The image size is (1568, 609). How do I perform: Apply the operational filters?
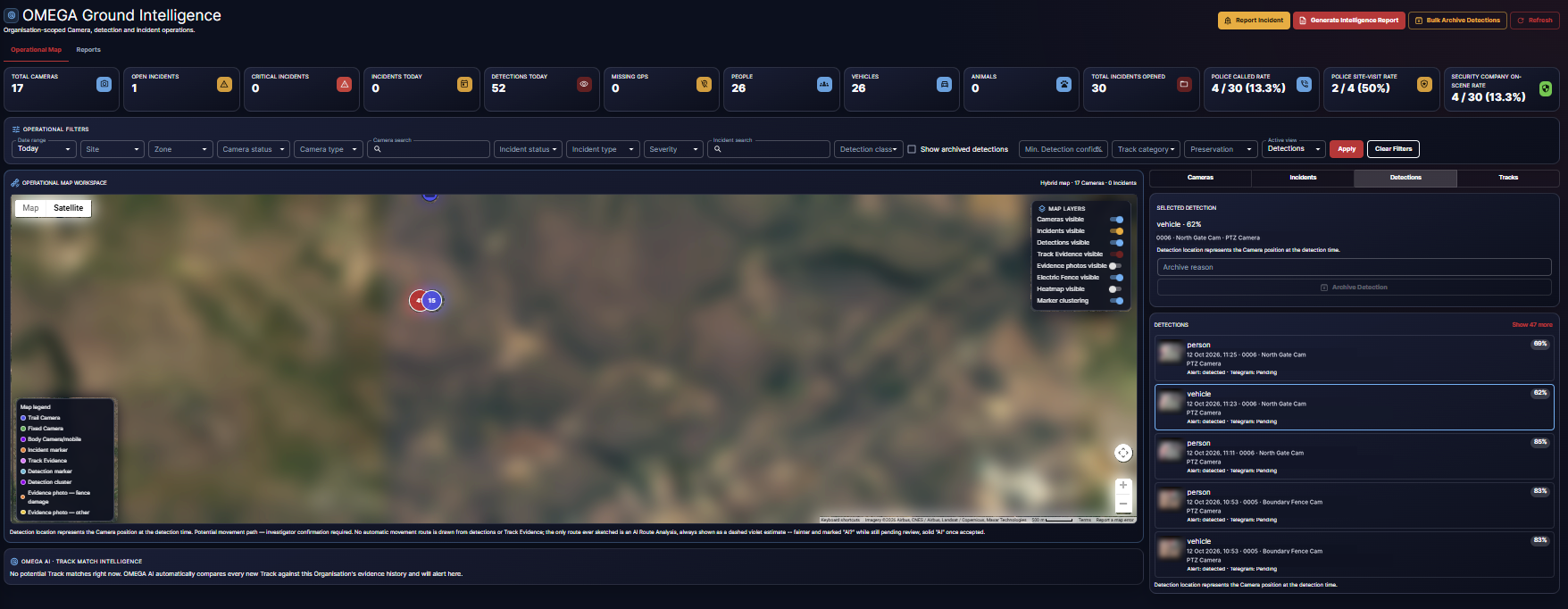(1347, 149)
